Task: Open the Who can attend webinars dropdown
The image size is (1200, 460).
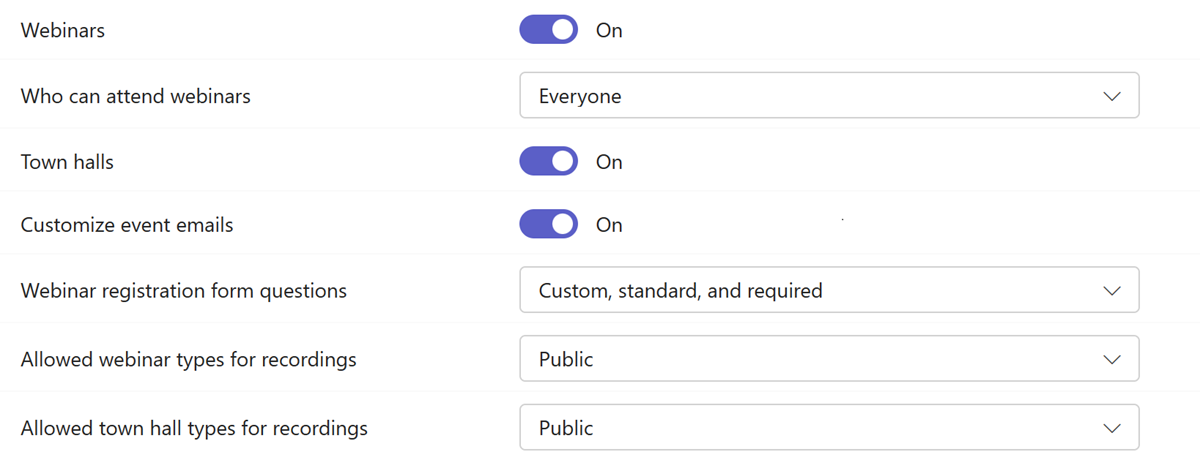Action: point(828,96)
